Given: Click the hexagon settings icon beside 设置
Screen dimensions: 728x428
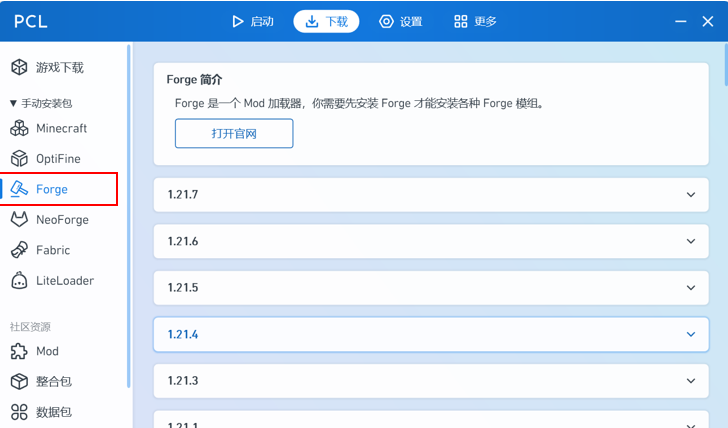Looking at the screenshot, I should [x=386, y=21].
